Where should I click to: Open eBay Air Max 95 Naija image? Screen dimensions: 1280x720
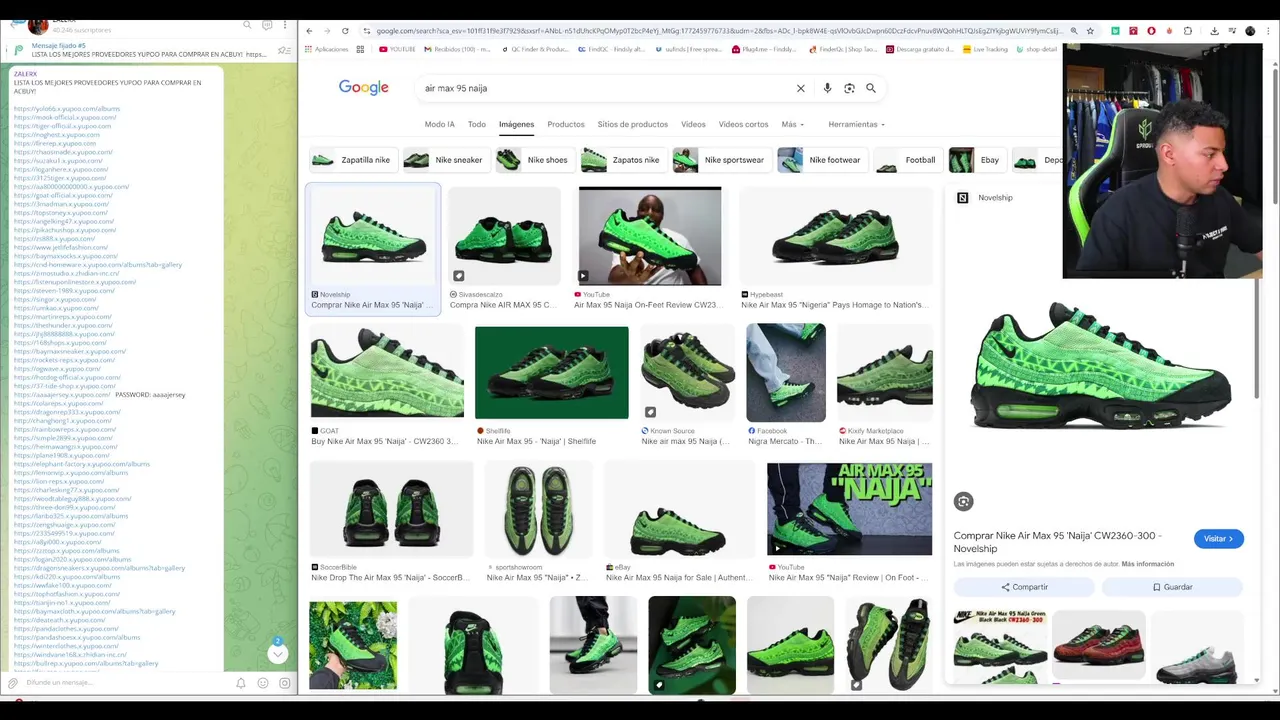coord(679,510)
